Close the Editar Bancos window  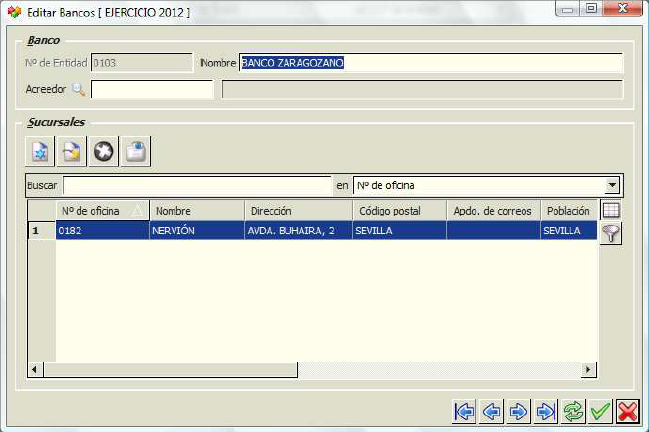coord(622,9)
